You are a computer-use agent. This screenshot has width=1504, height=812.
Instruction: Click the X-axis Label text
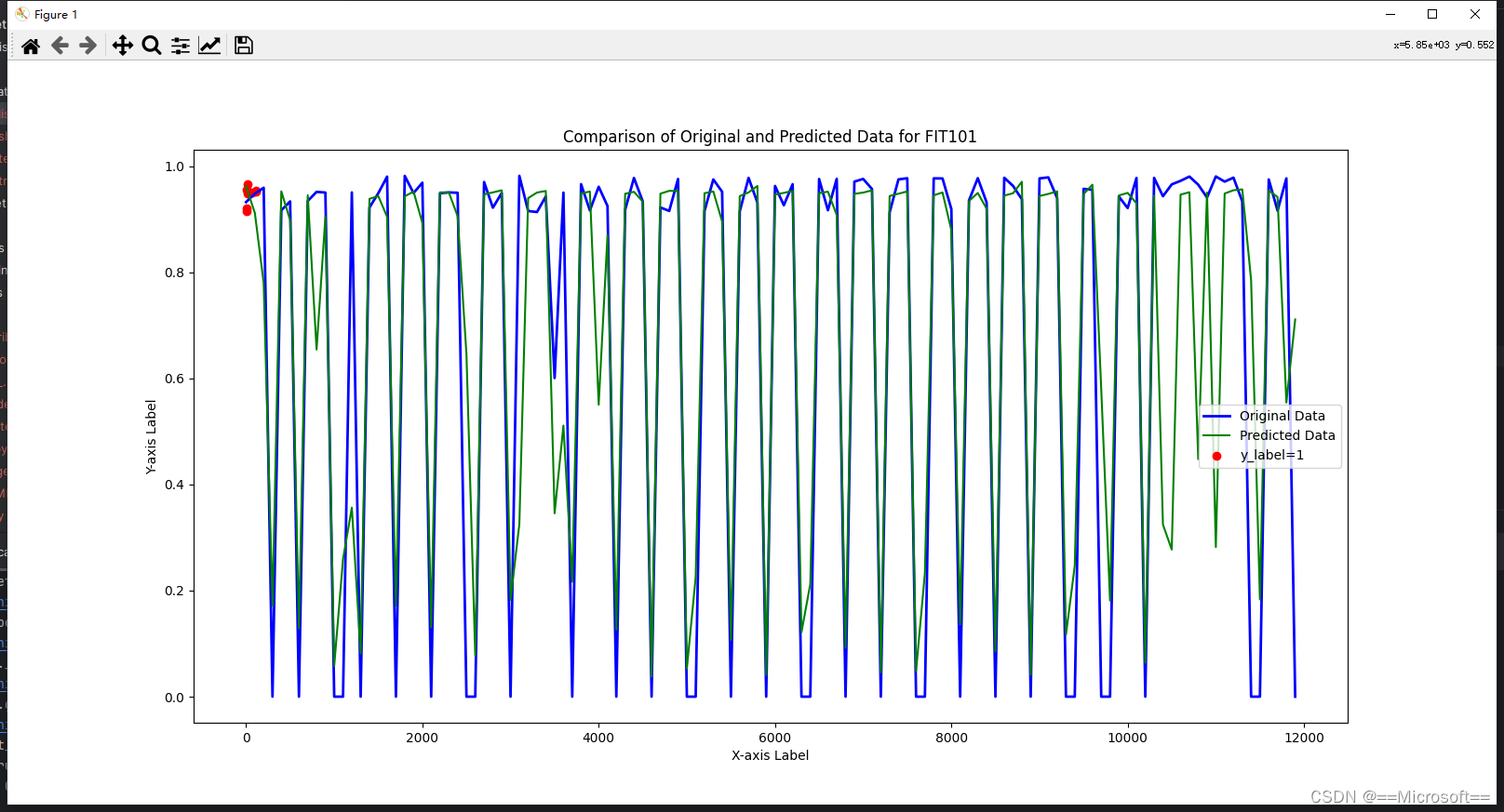(770, 755)
